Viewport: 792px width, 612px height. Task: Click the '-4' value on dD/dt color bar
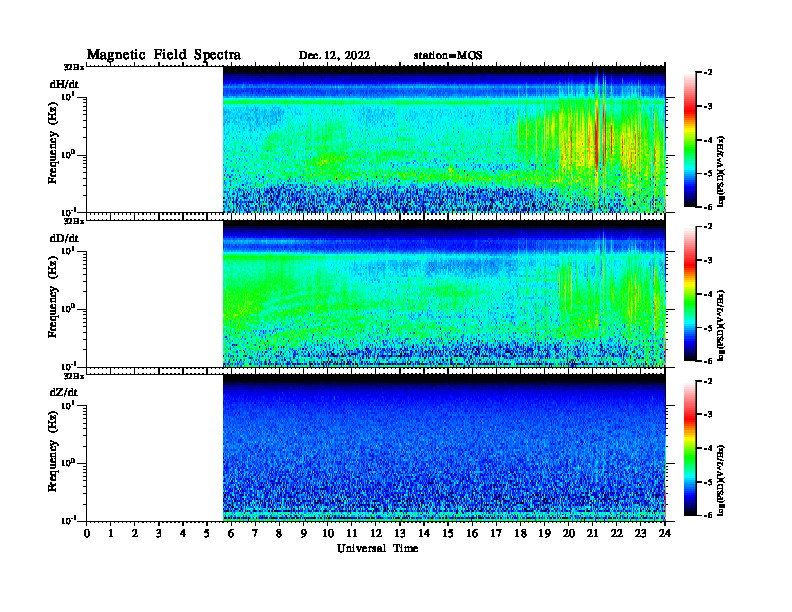coord(708,294)
